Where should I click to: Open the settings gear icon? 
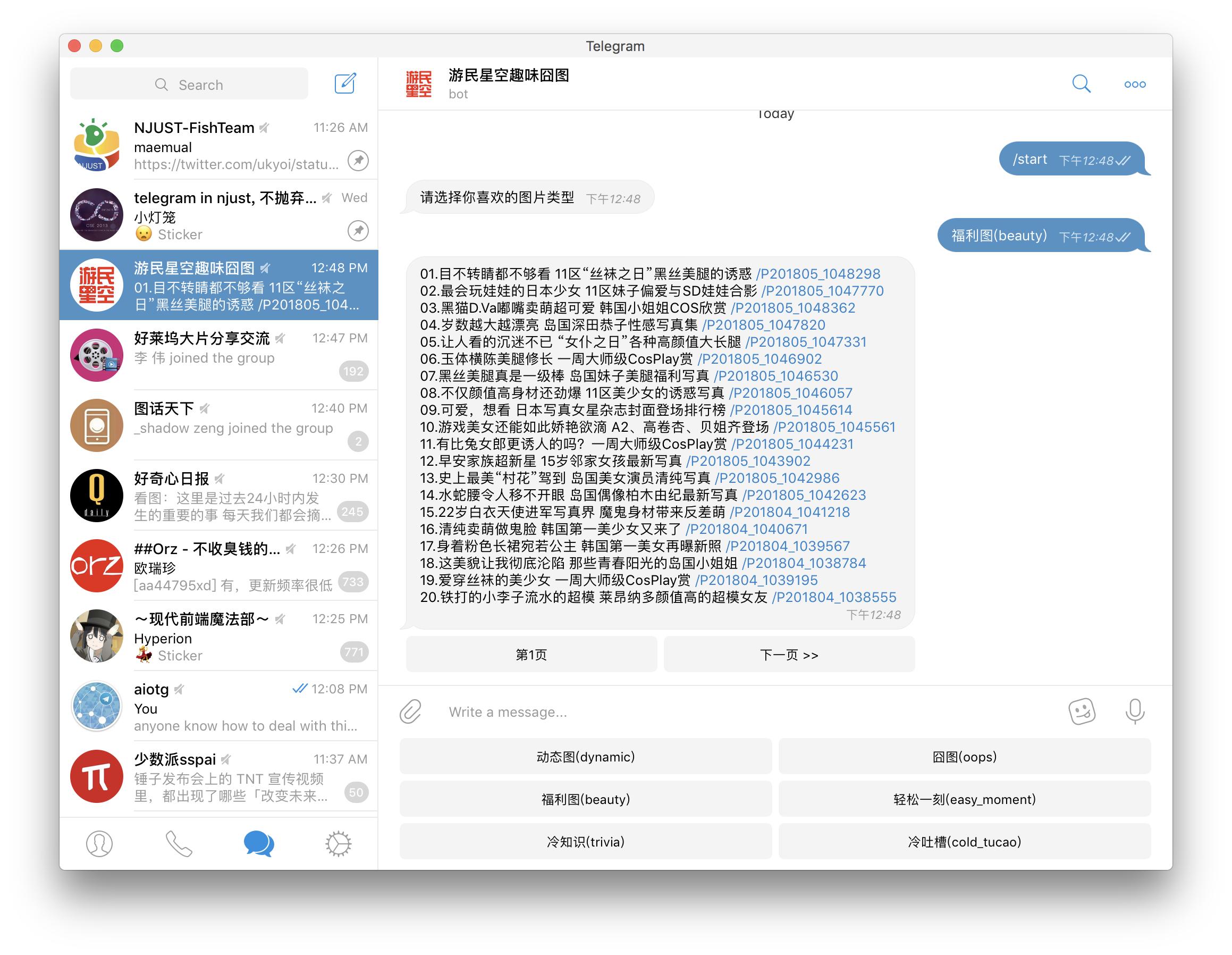(337, 844)
